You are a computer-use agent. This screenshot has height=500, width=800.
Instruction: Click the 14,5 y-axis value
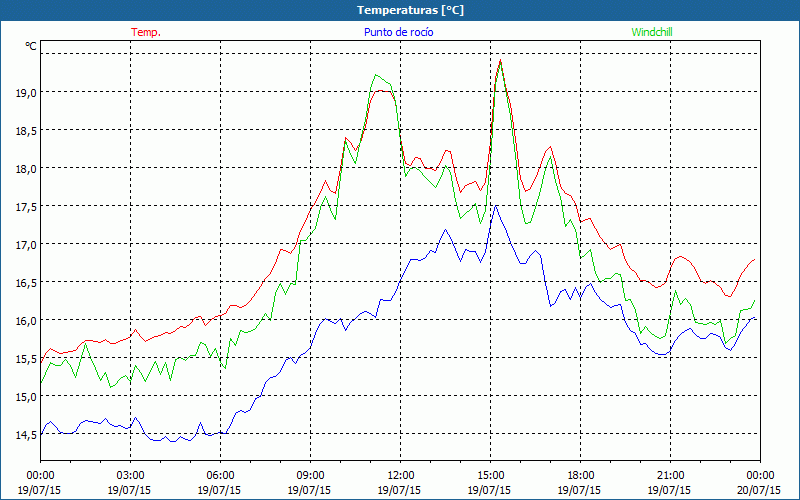click(x=26, y=434)
